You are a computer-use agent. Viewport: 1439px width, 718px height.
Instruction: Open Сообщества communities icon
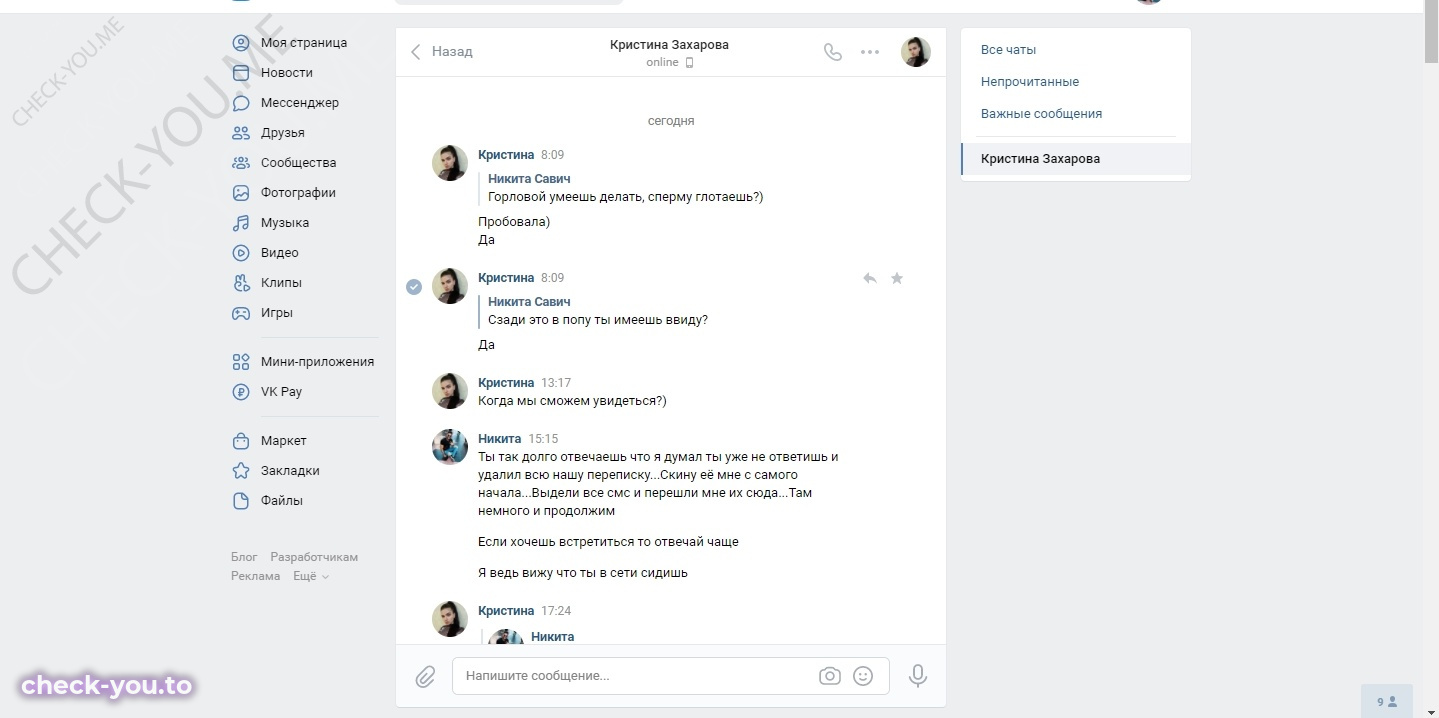pos(241,163)
